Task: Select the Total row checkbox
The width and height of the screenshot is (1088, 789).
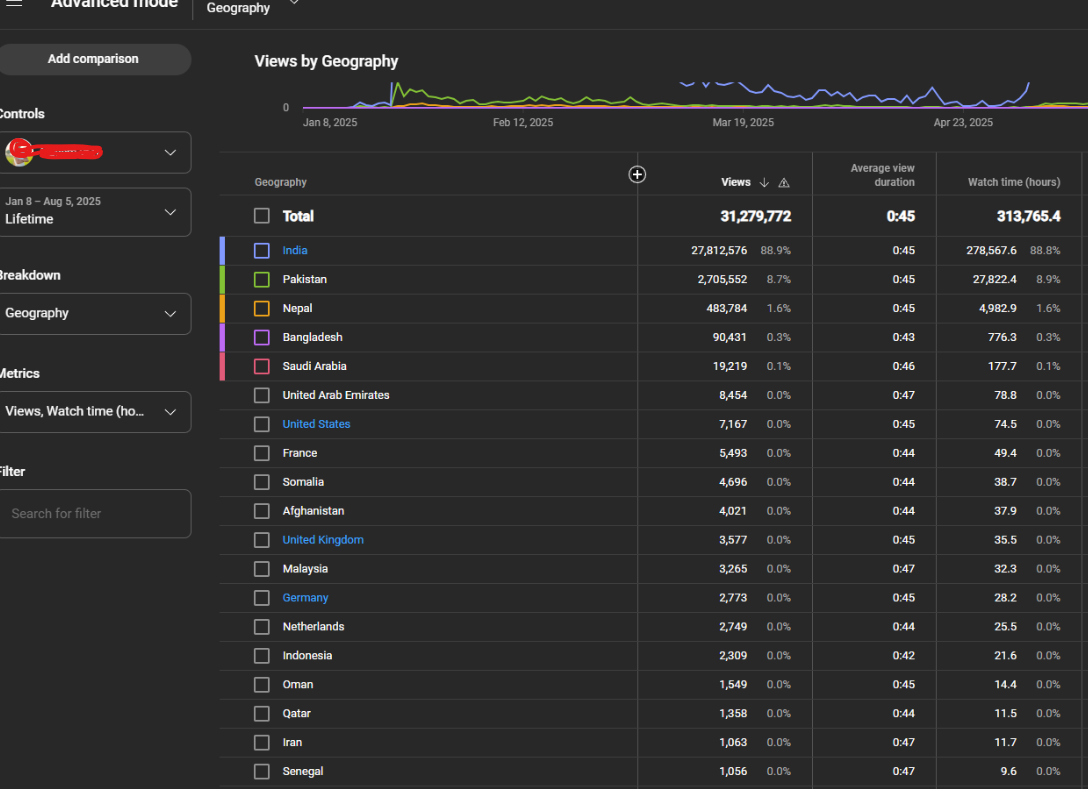Action: [262, 216]
